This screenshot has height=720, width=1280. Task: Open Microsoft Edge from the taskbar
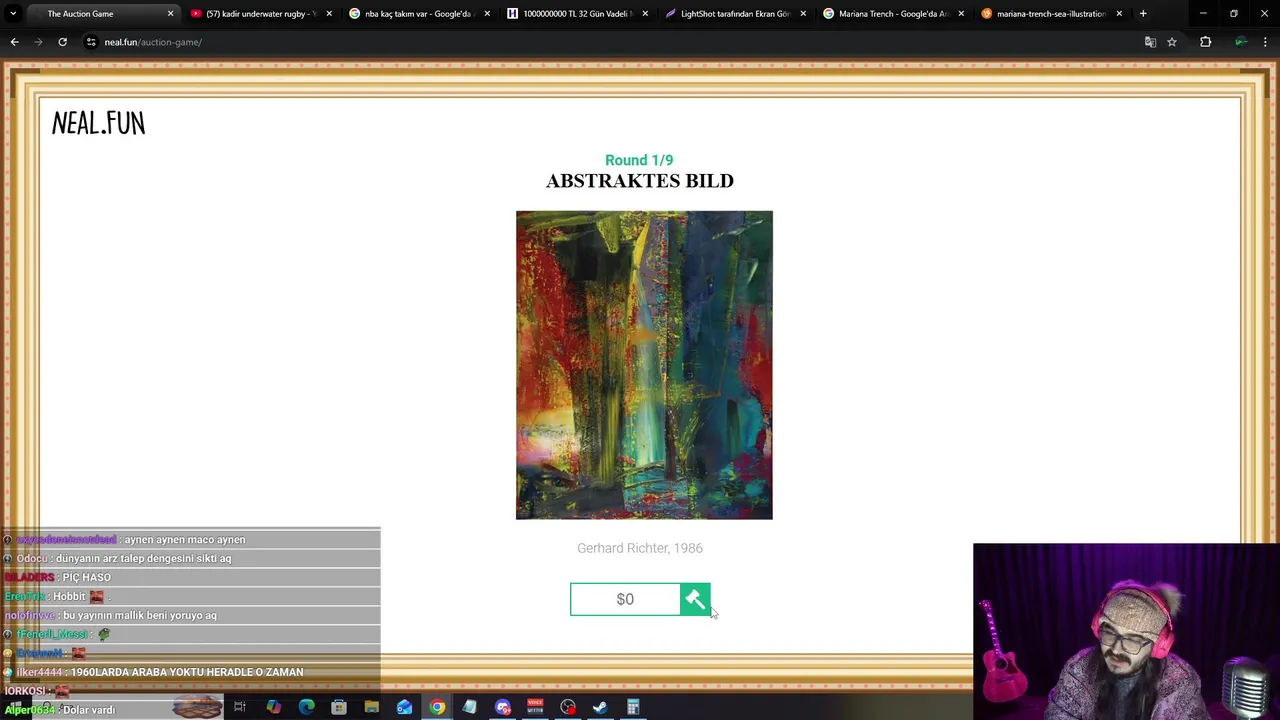click(306, 707)
